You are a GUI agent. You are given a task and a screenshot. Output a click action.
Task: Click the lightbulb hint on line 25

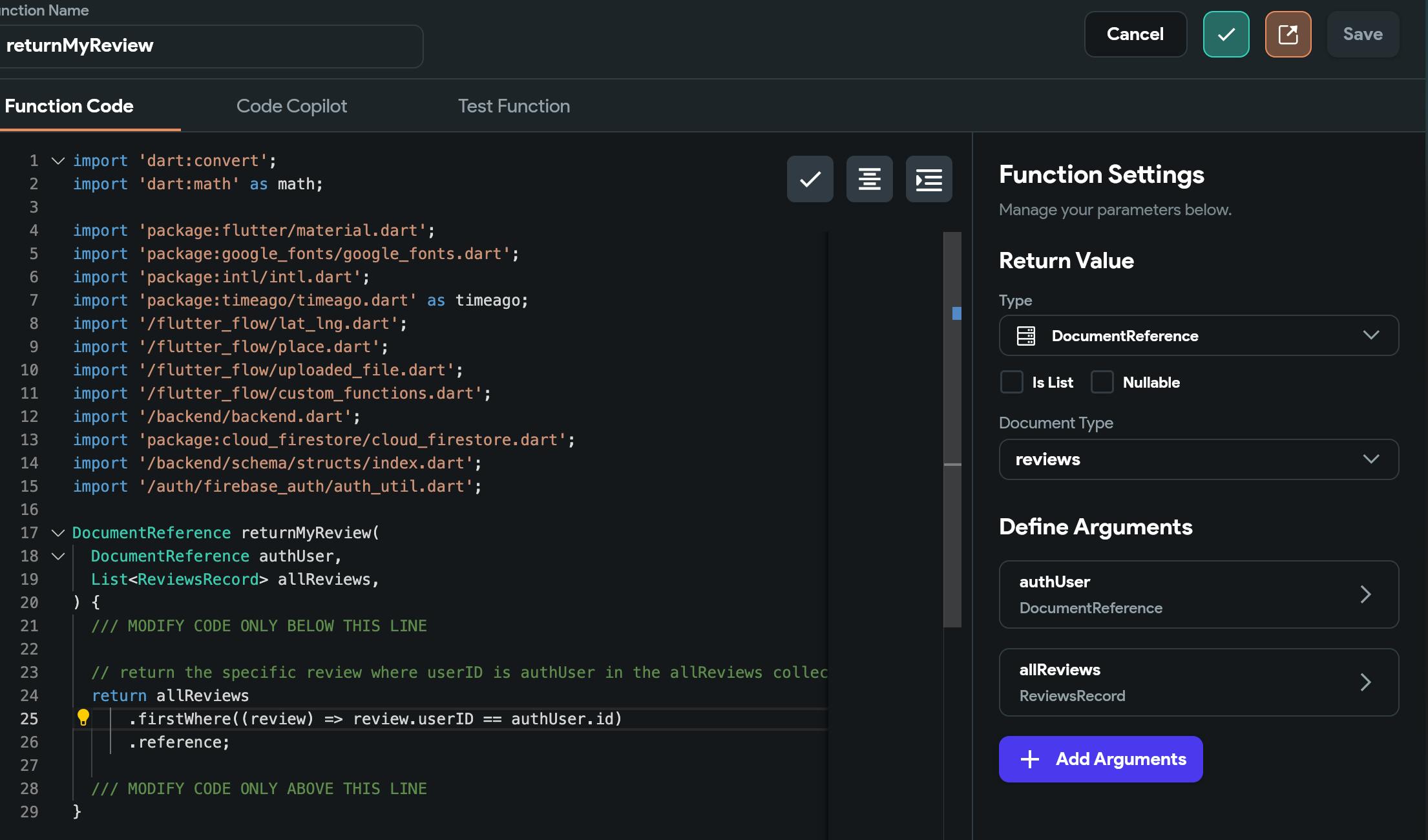click(83, 717)
